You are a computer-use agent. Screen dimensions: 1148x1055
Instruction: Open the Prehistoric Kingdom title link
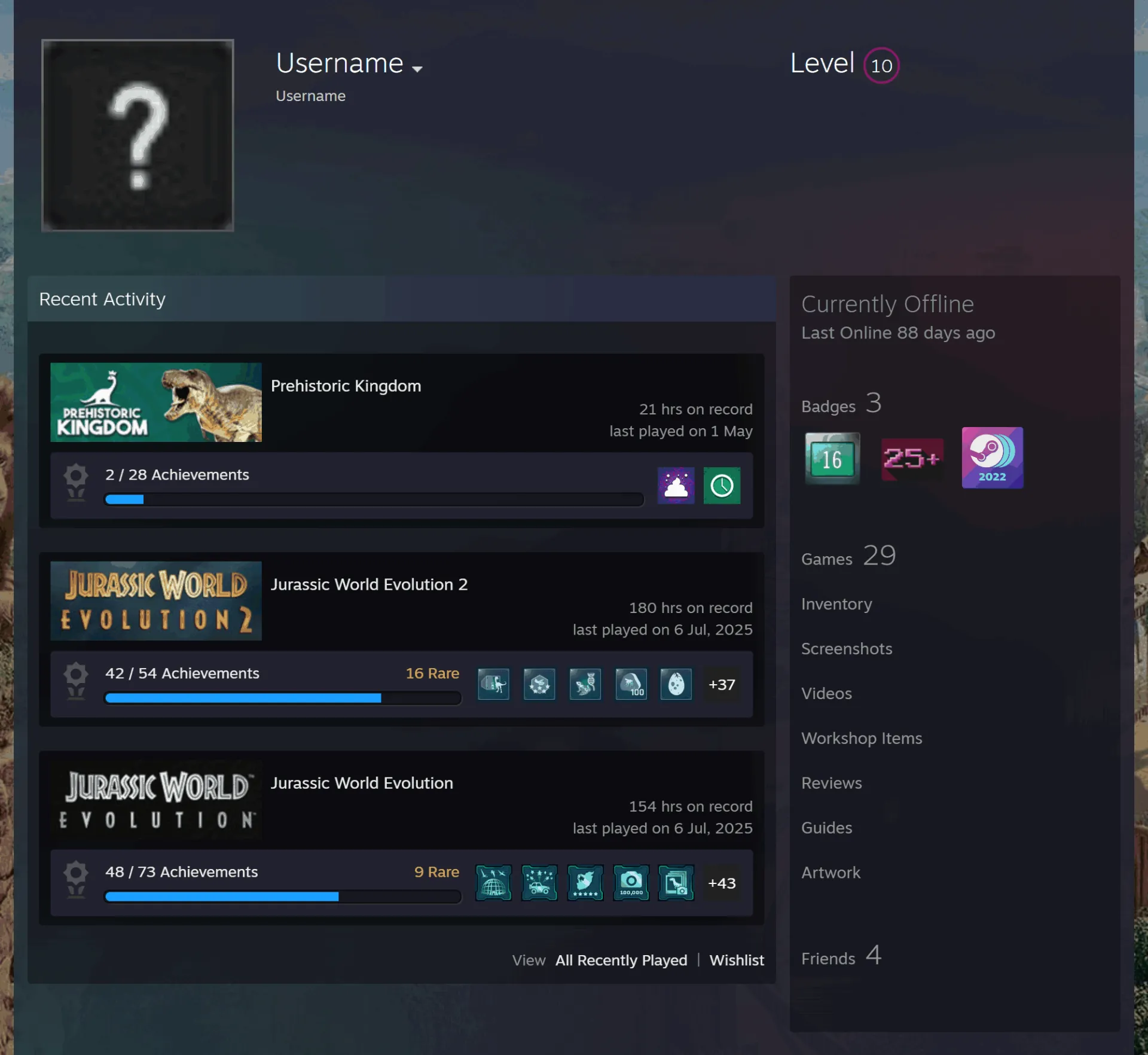346,386
